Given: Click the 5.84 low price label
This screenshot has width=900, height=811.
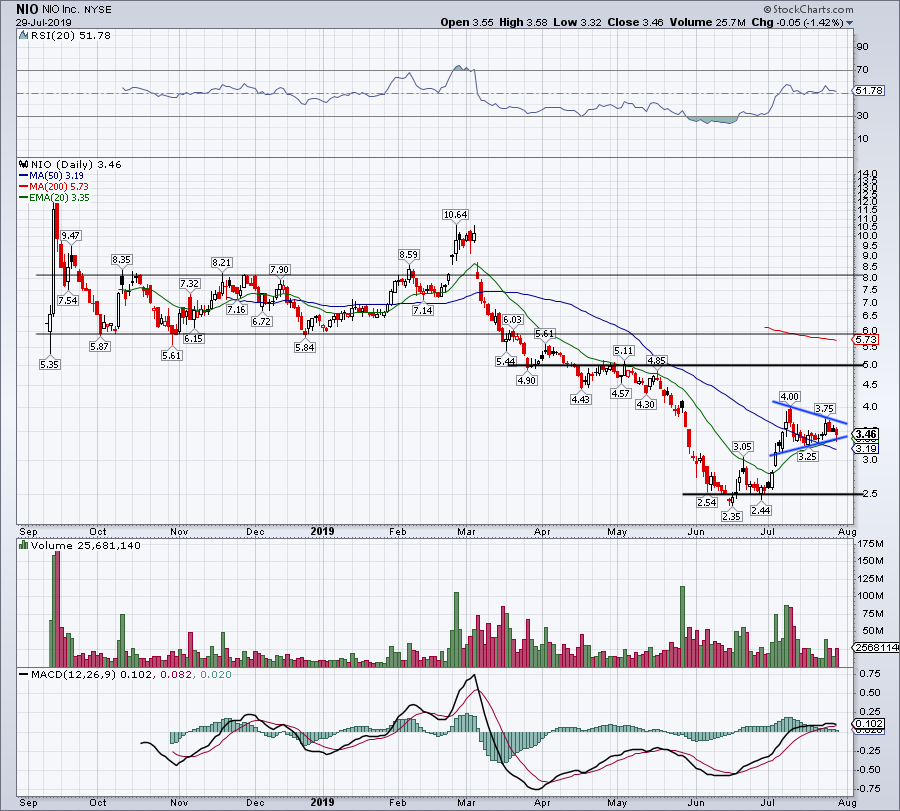Looking at the screenshot, I should [305, 347].
